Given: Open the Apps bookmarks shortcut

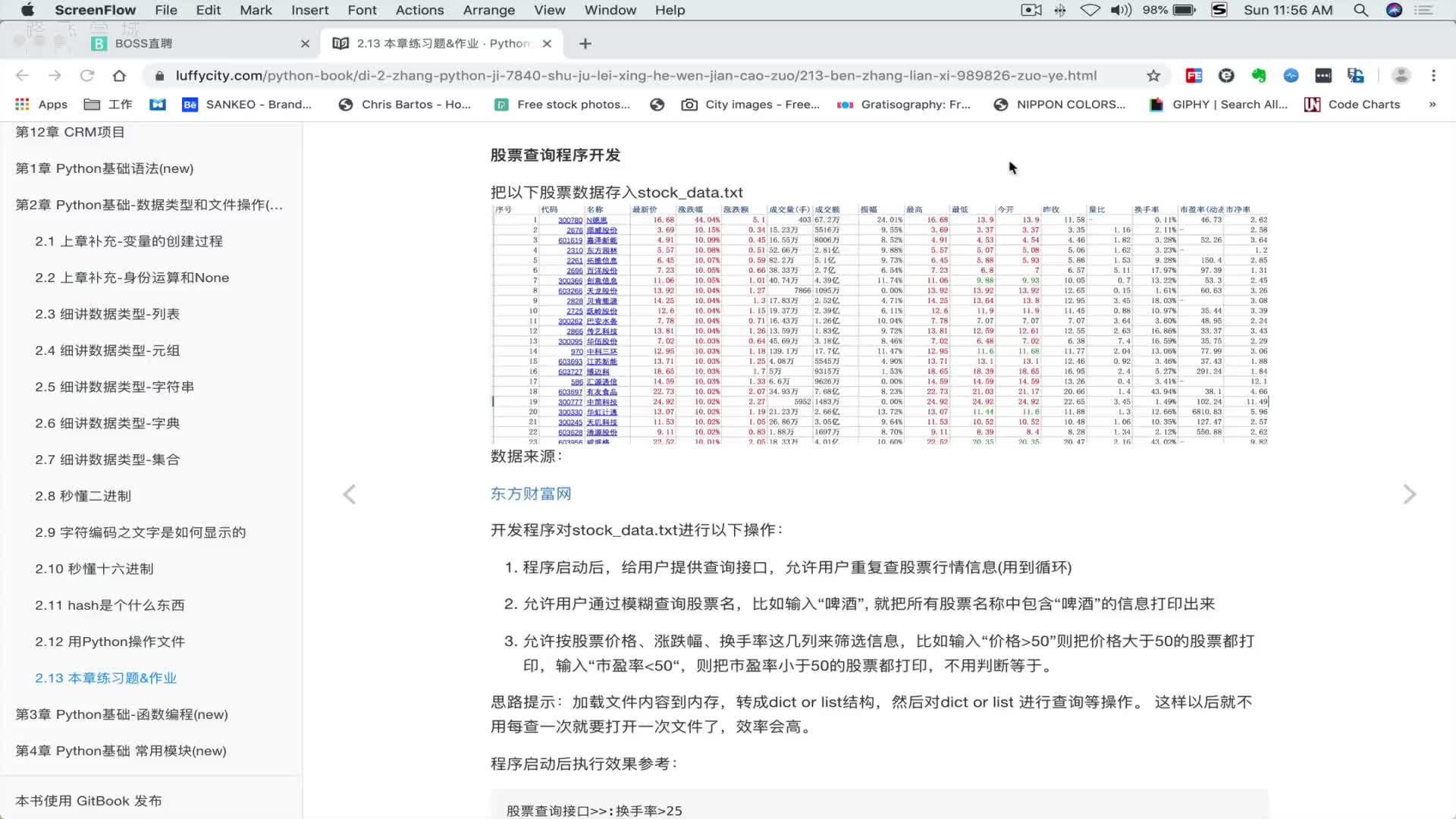Looking at the screenshot, I should coord(42,104).
